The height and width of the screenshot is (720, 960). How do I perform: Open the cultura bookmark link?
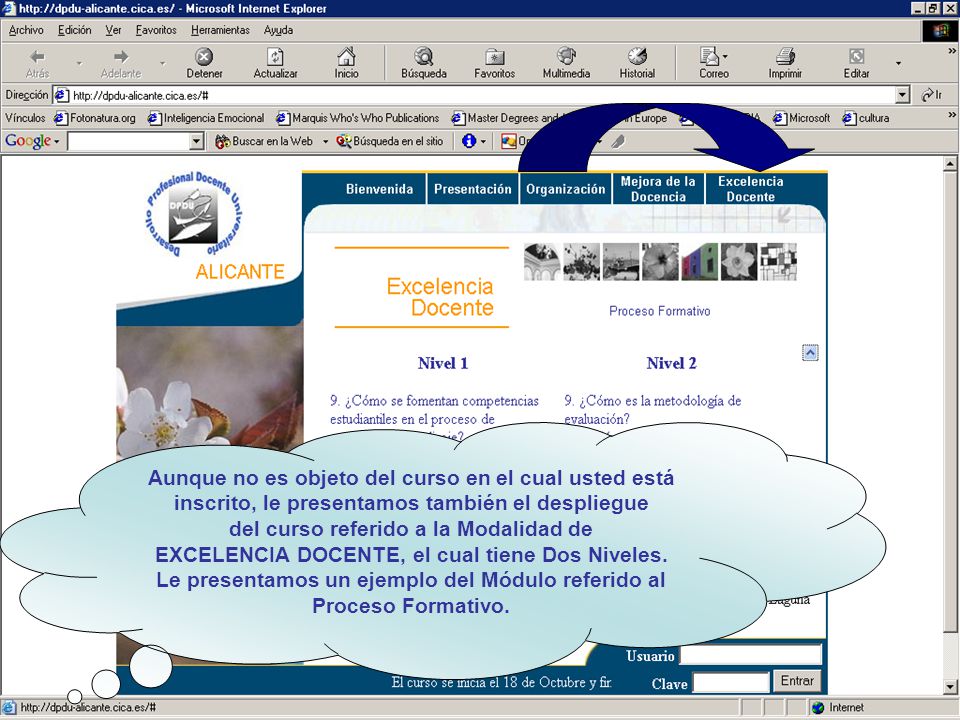pos(866,118)
